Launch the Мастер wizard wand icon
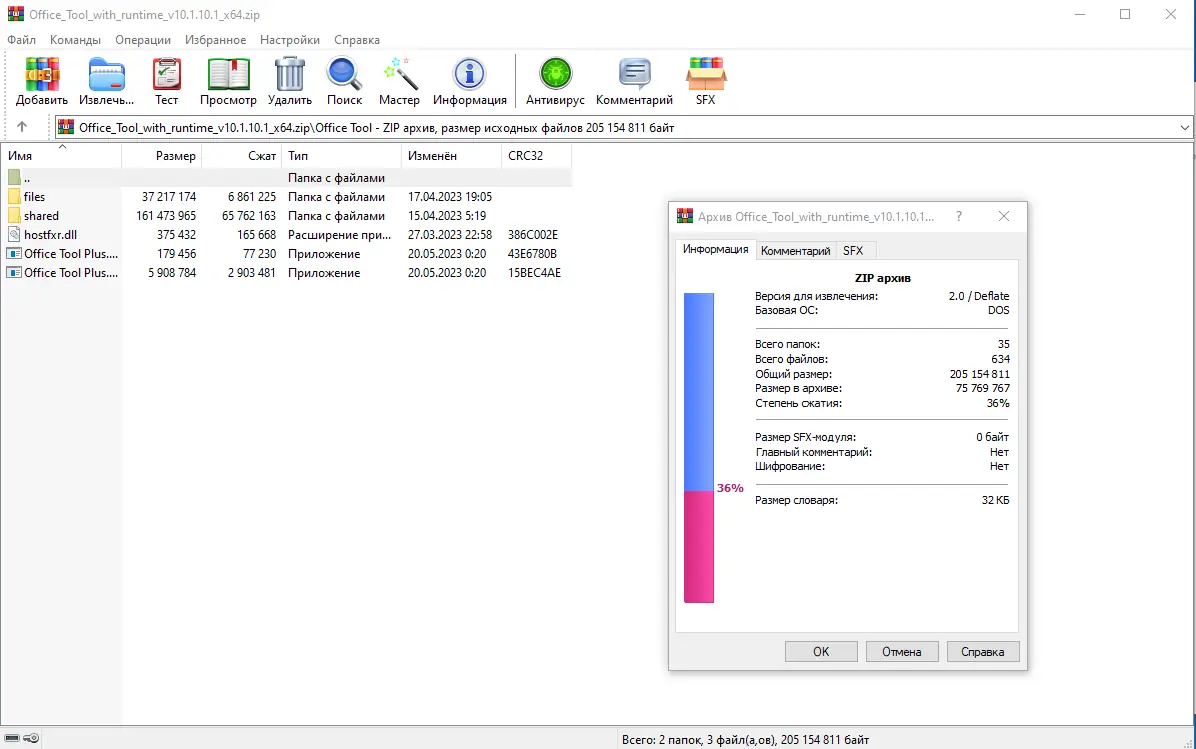Screen dimensions: 1196x749 [400, 74]
